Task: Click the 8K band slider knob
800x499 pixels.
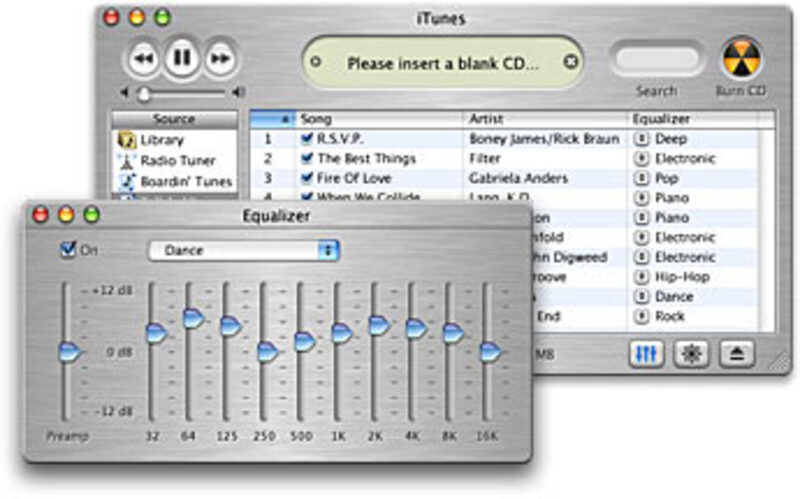Action: [x=453, y=333]
